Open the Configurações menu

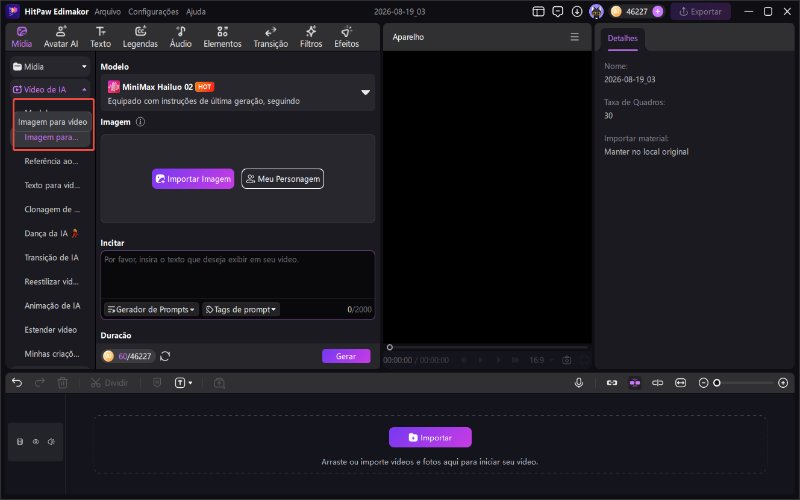153,11
